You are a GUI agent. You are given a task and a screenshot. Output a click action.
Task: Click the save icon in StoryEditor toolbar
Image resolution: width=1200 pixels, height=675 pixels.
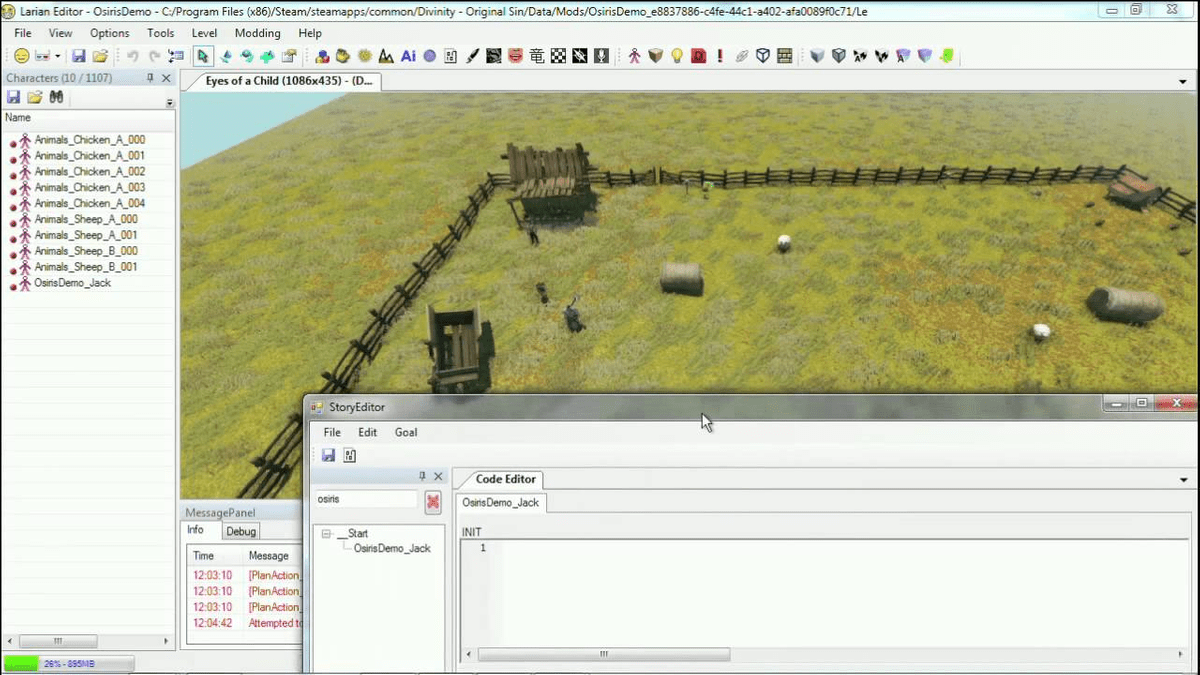(328, 456)
